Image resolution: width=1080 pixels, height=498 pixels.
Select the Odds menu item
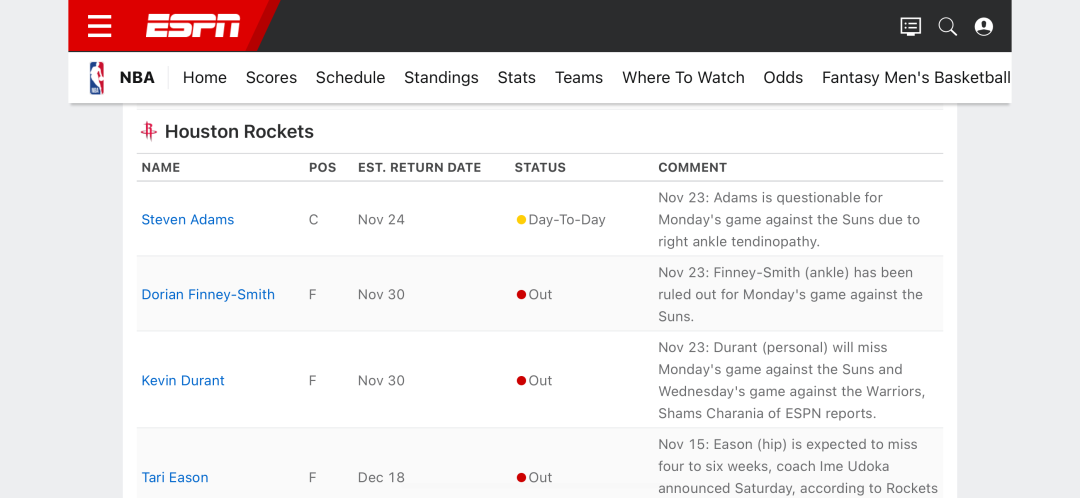pyautogui.click(x=783, y=78)
